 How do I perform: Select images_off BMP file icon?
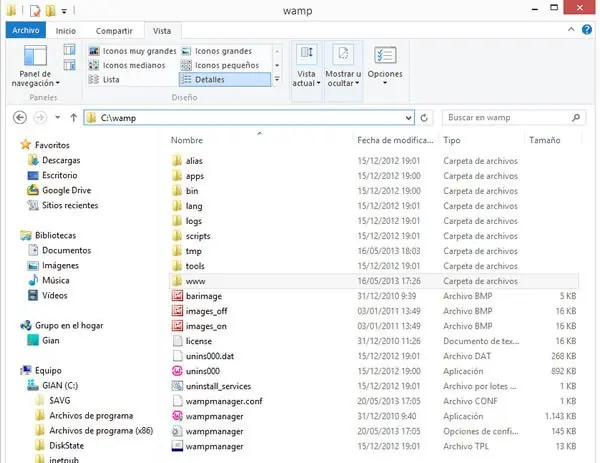click(x=177, y=311)
